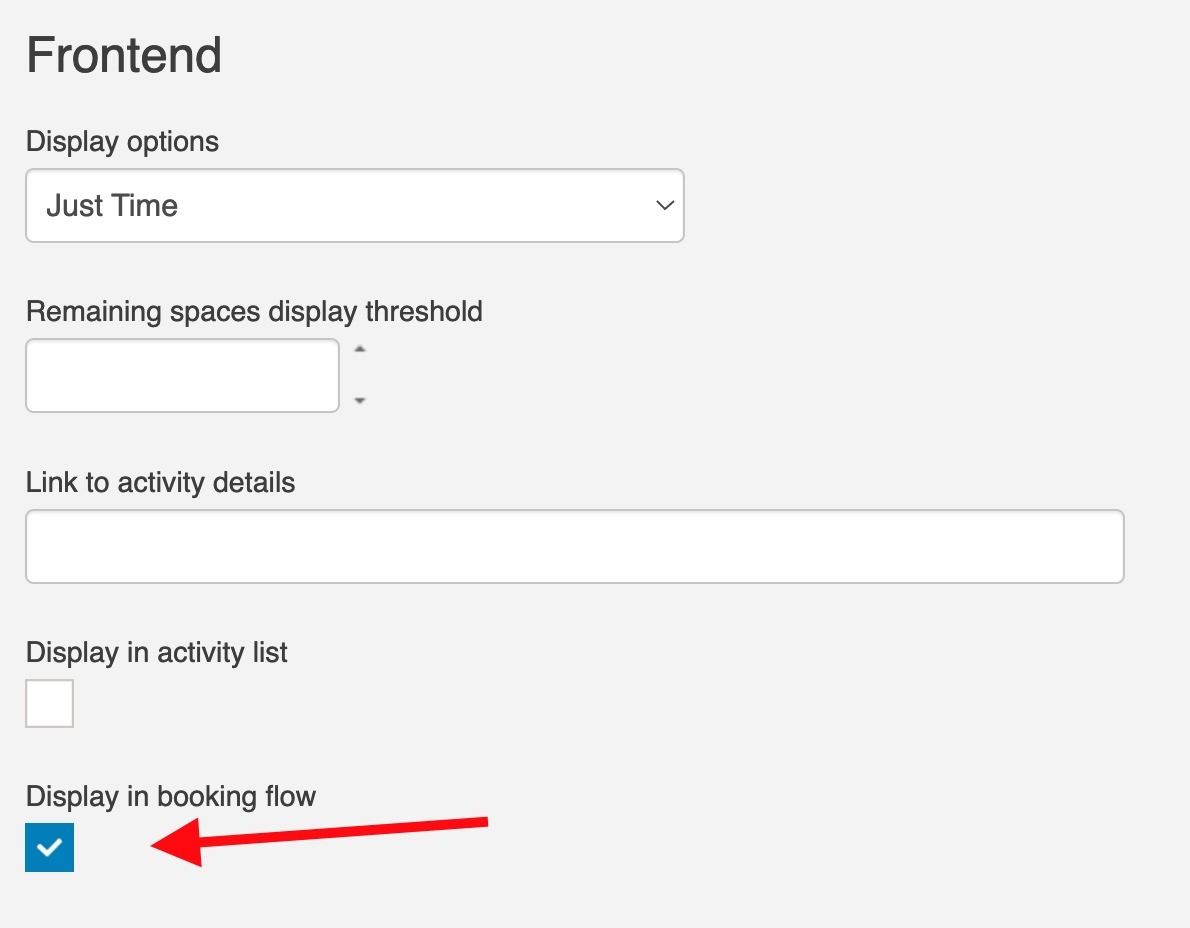
Task: Click the 'Display options' label
Action: point(122,142)
